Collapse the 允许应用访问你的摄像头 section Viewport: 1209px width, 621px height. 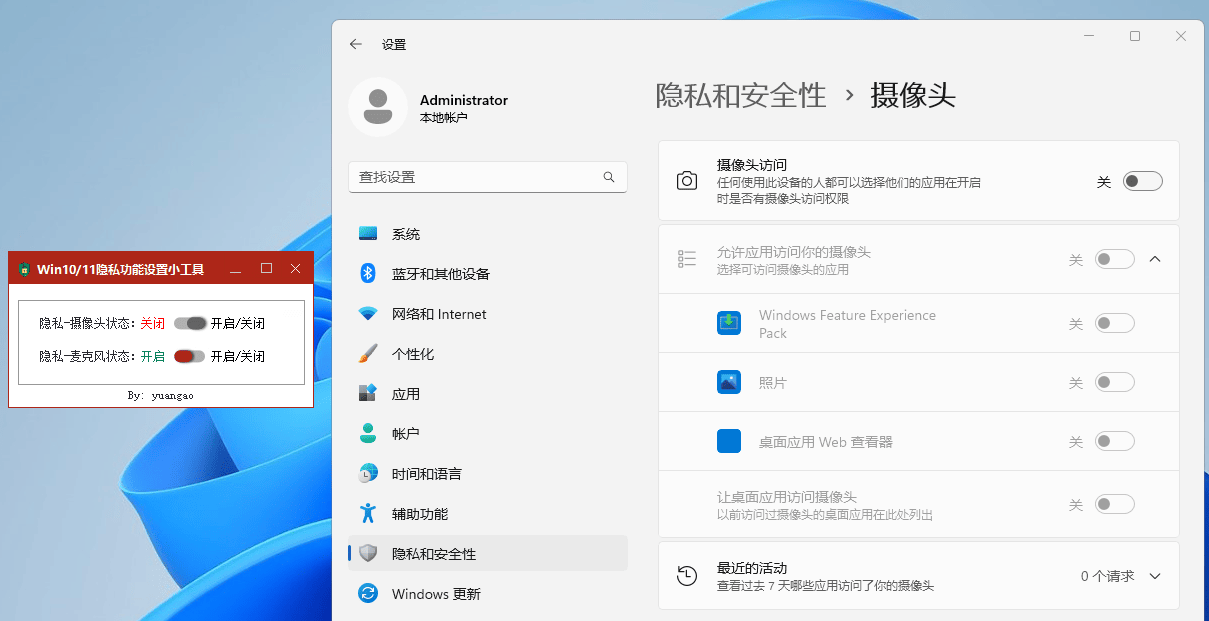point(1155,258)
